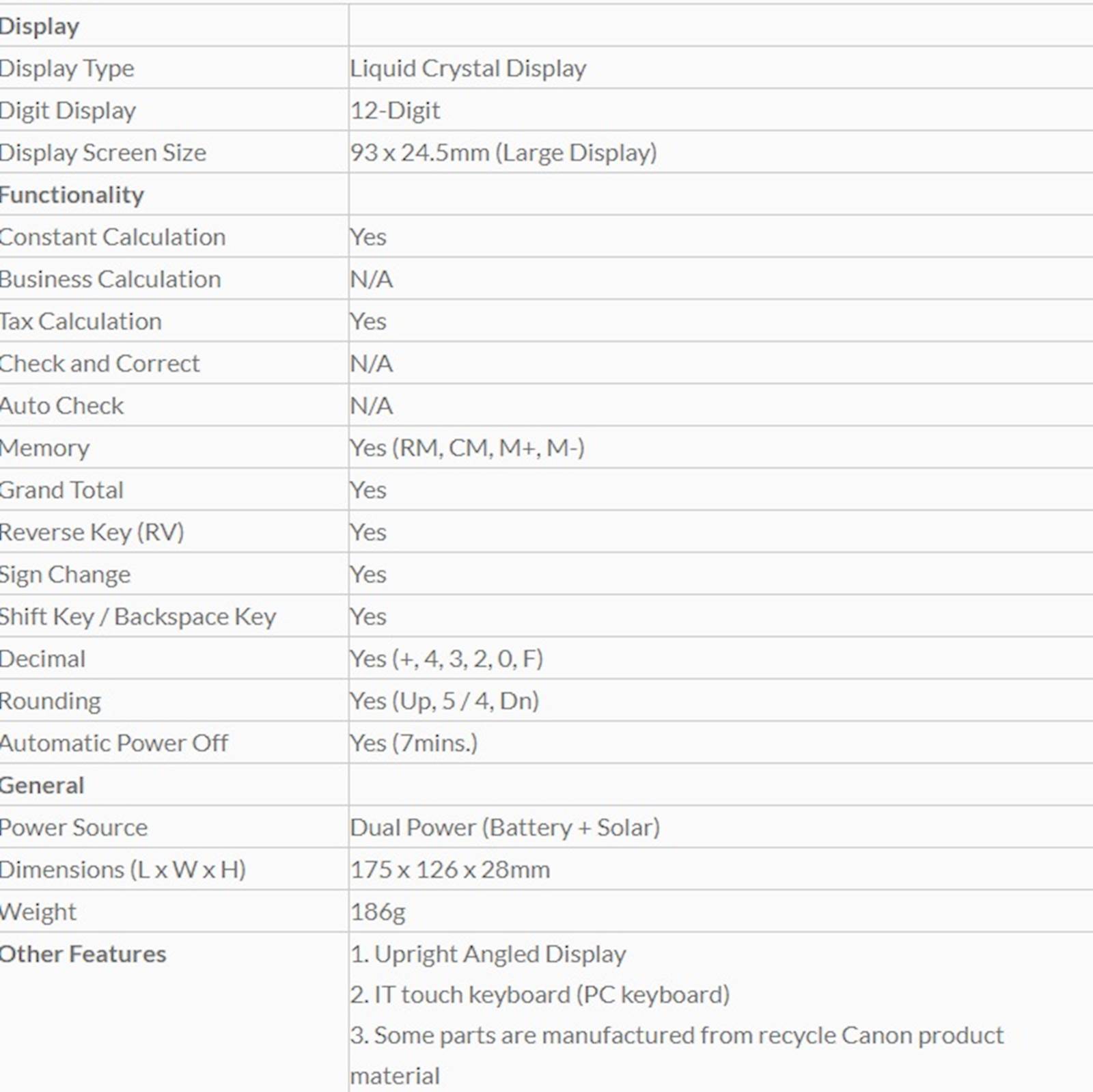Click the Functionality section header
1093x1092 pixels.
(72, 195)
